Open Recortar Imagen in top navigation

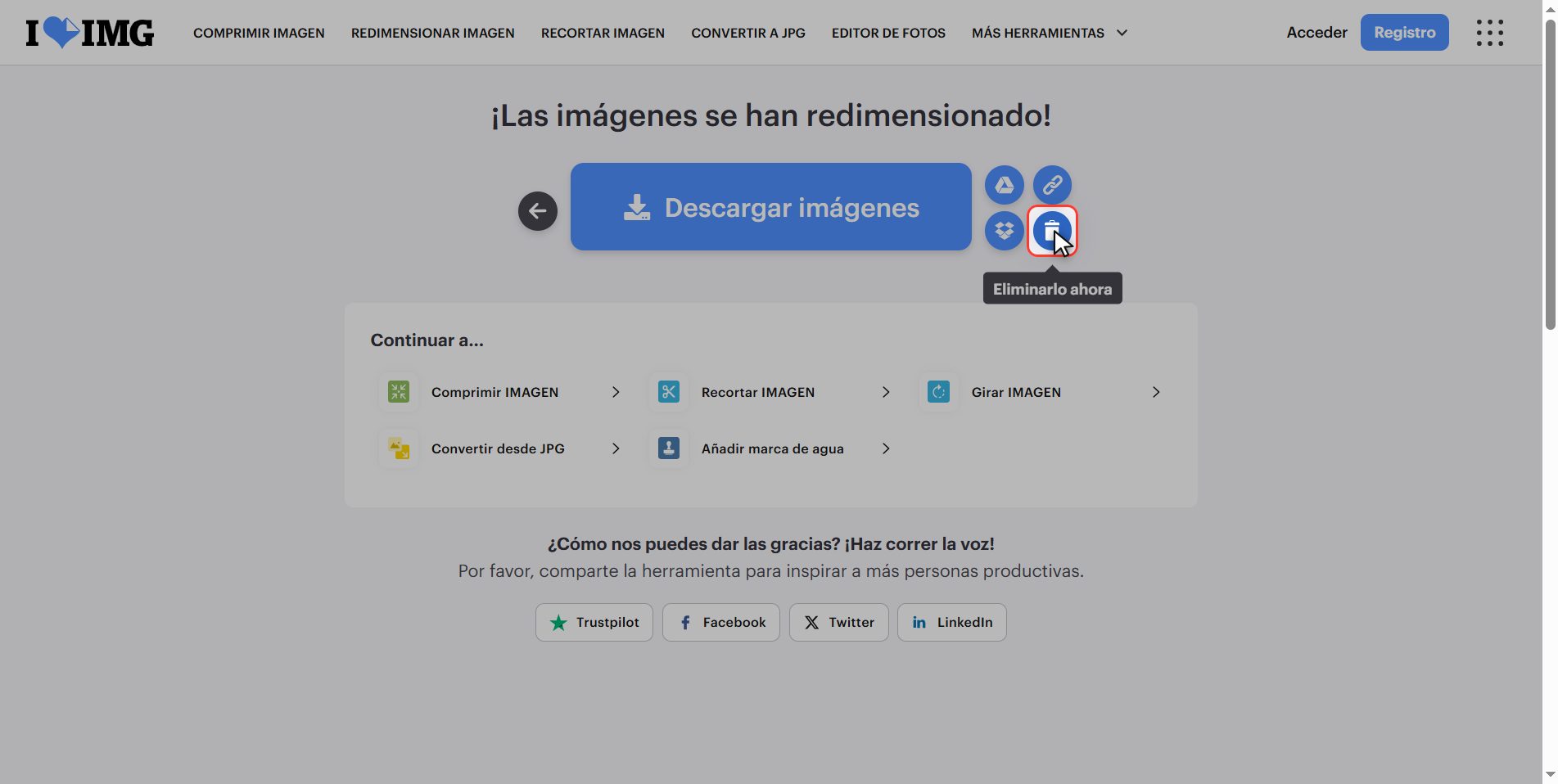point(603,33)
